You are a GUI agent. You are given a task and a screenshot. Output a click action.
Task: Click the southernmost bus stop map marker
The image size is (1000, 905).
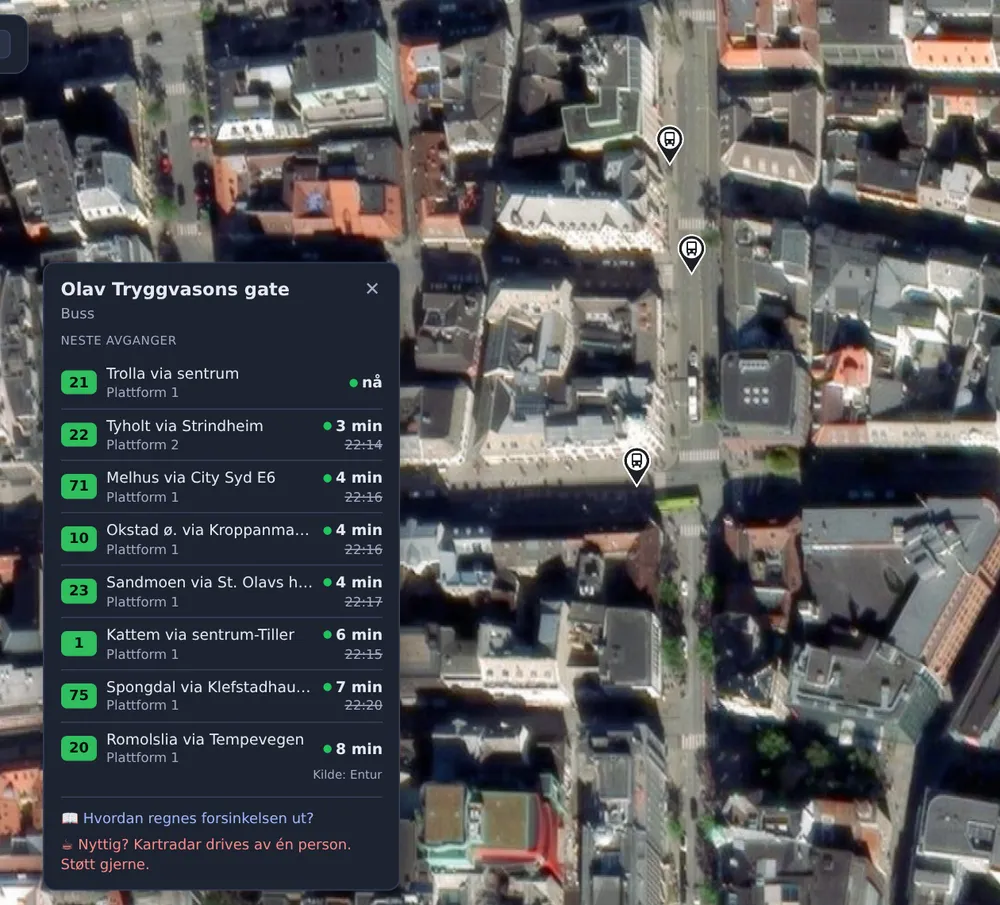pyautogui.click(x=636, y=466)
